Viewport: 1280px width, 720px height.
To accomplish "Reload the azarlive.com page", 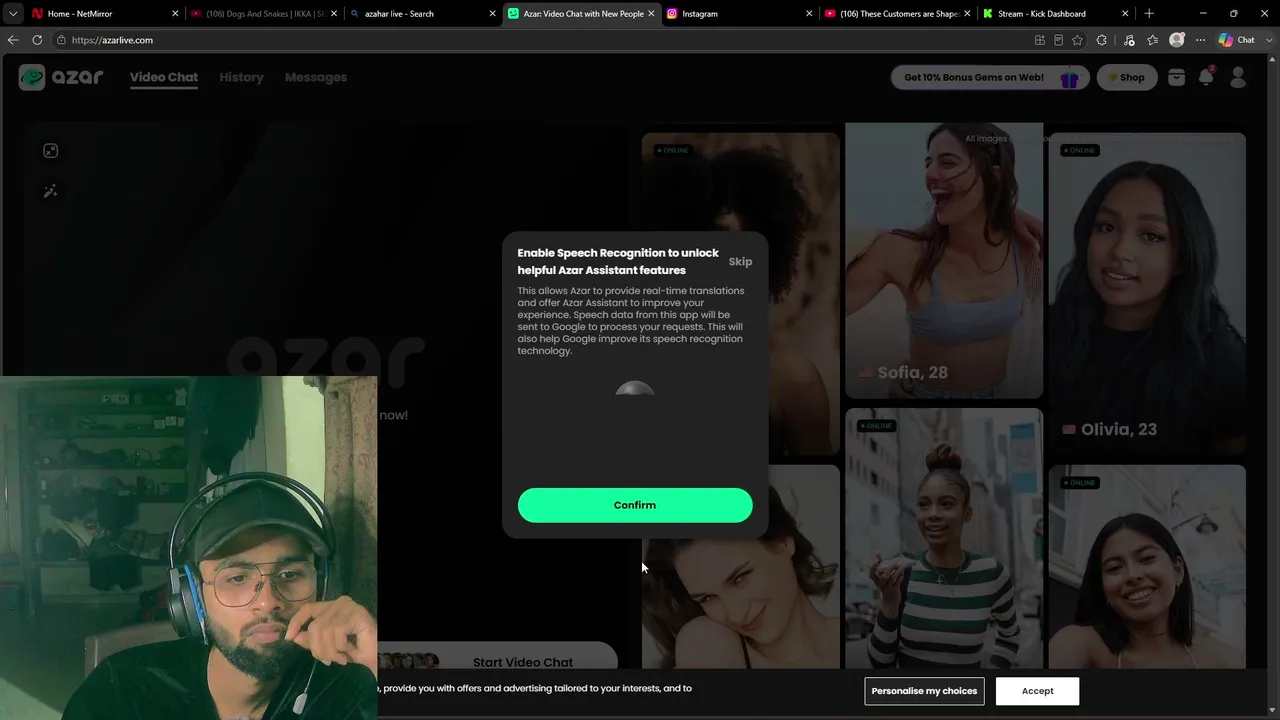I will click(37, 40).
